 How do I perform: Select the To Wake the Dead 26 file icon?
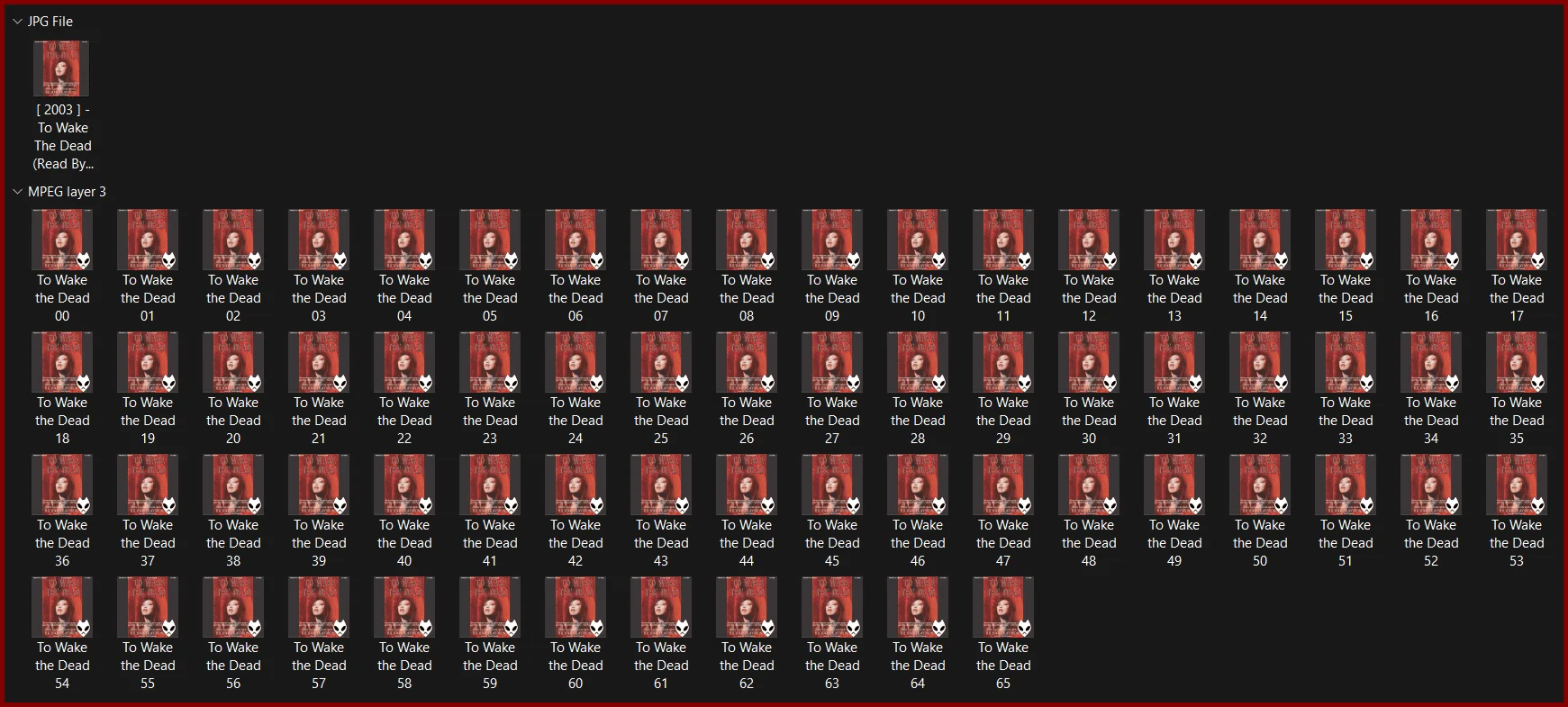point(747,362)
